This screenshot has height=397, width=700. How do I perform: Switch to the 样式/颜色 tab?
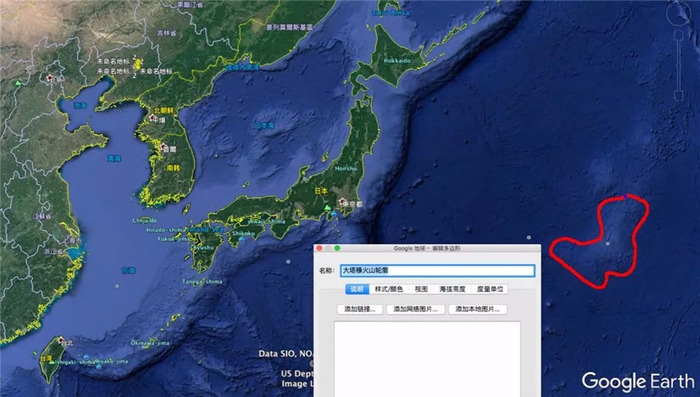(388, 289)
